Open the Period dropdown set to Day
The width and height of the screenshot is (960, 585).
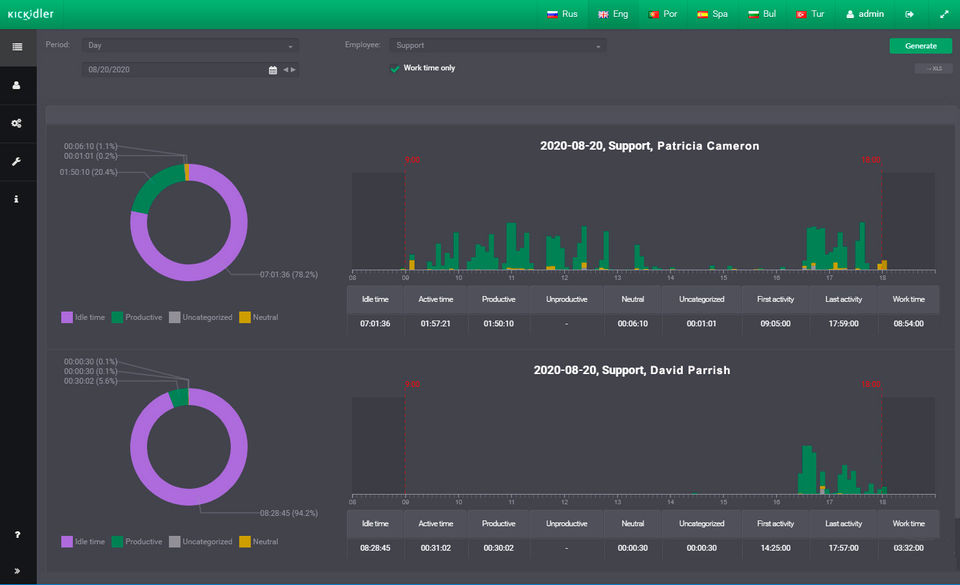coord(190,45)
